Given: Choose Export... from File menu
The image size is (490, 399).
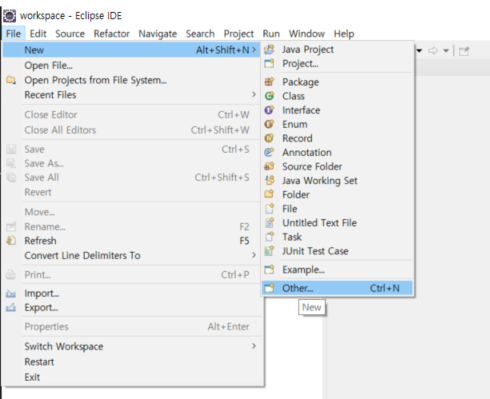Looking at the screenshot, I should tap(131, 307).
